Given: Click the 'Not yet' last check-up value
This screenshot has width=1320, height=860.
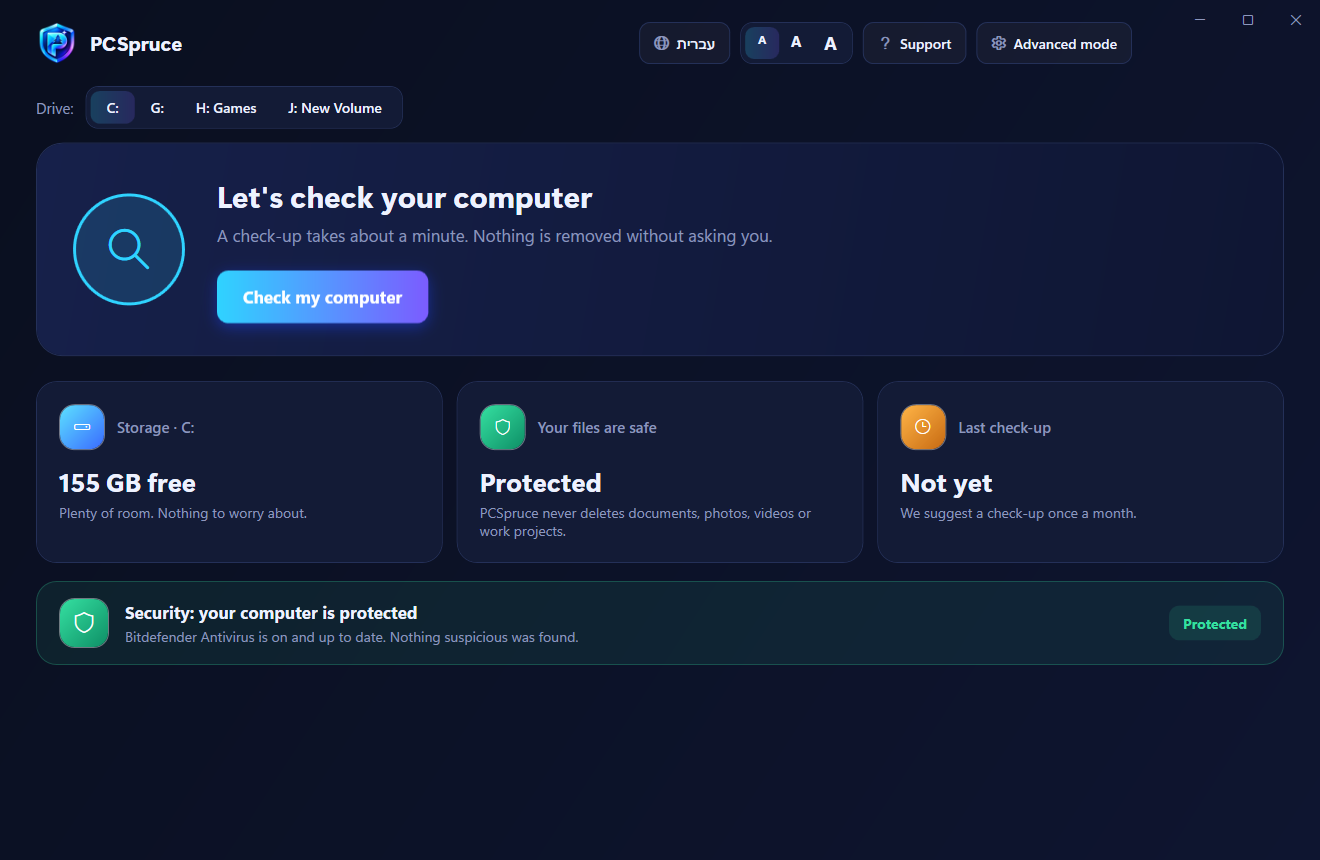Looking at the screenshot, I should click(x=946, y=483).
